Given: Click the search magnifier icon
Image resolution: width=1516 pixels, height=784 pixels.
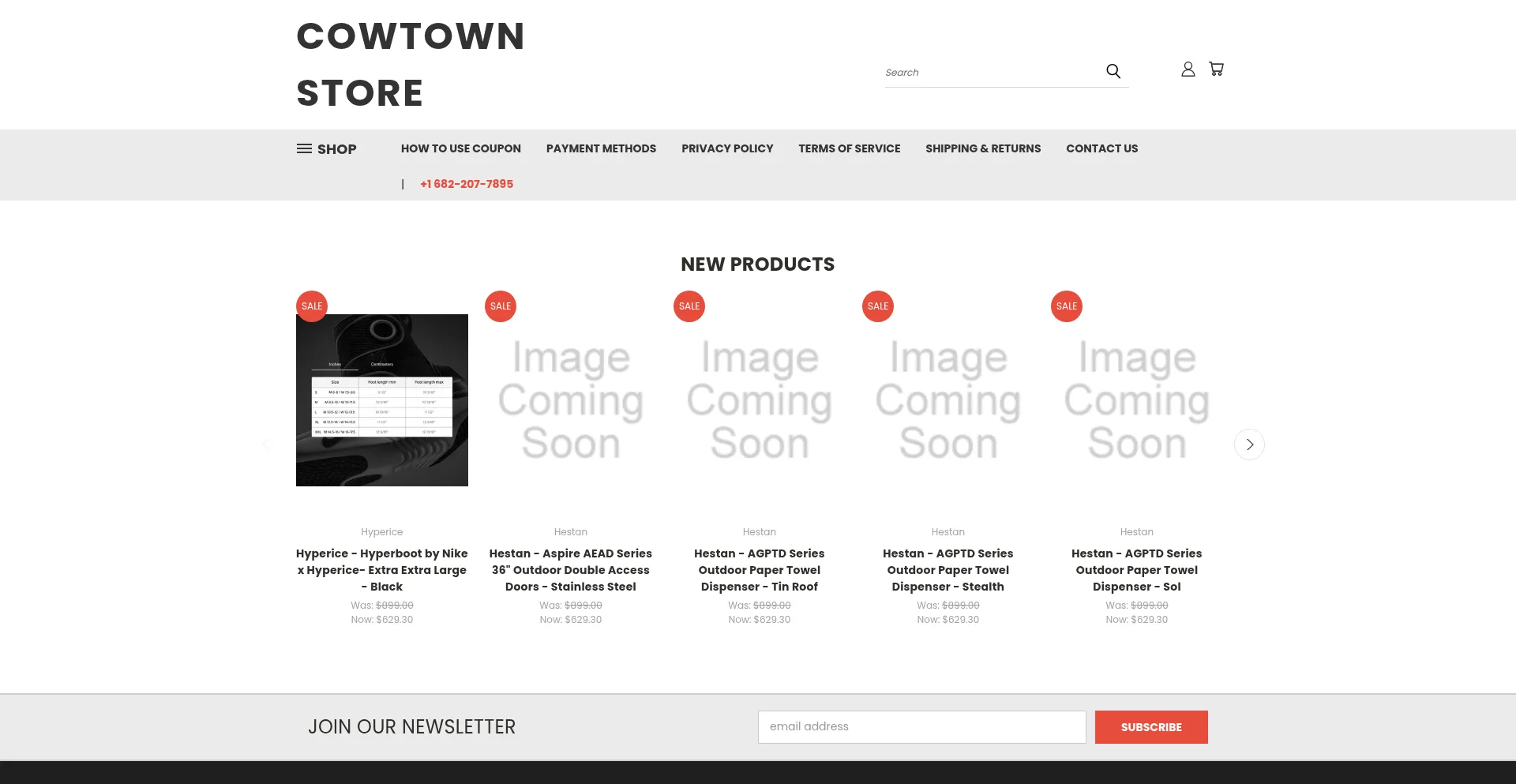Looking at the screenshot, I should point(1113,71).
